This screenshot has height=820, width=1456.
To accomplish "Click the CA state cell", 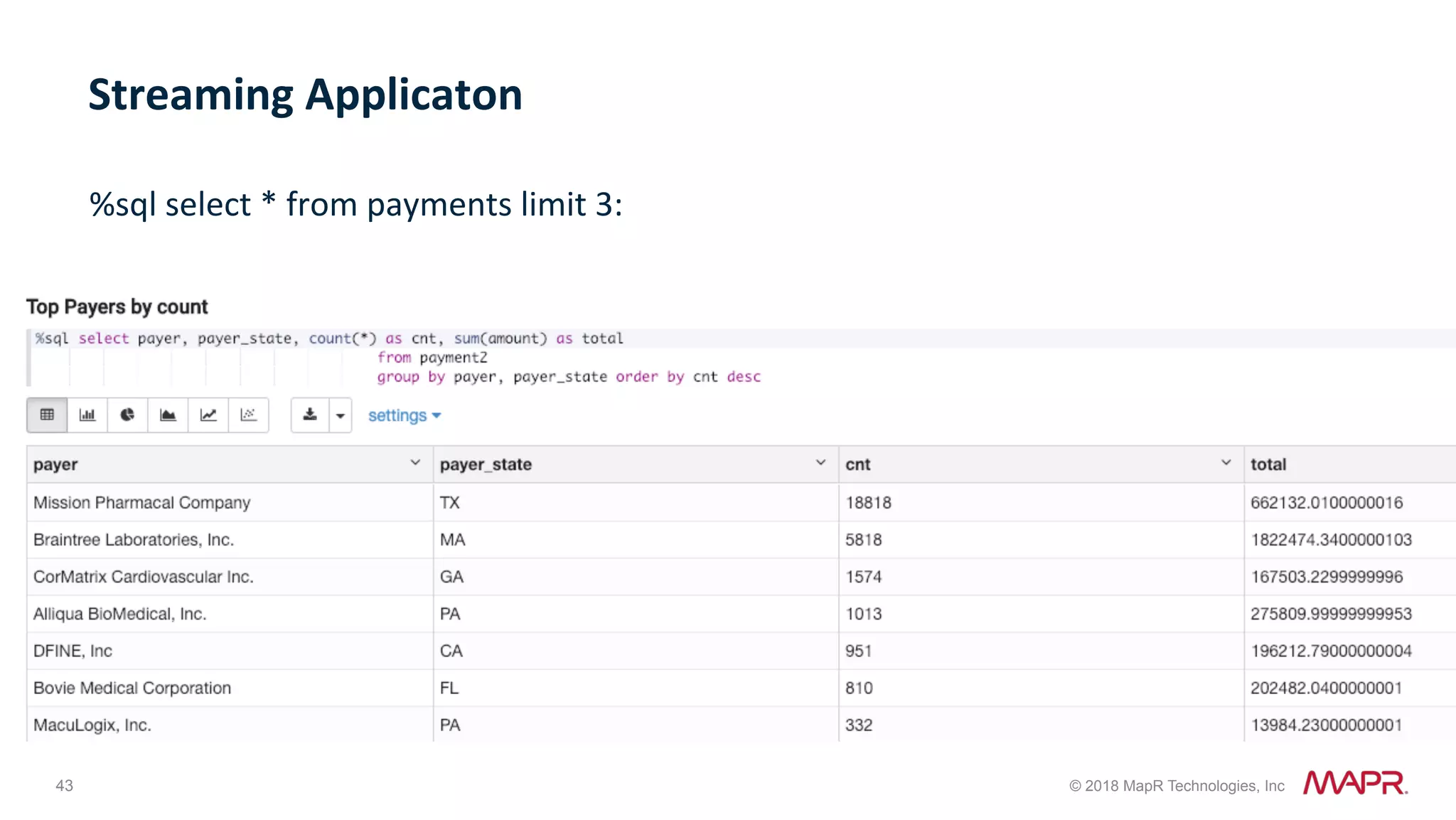I will point(636,651).
